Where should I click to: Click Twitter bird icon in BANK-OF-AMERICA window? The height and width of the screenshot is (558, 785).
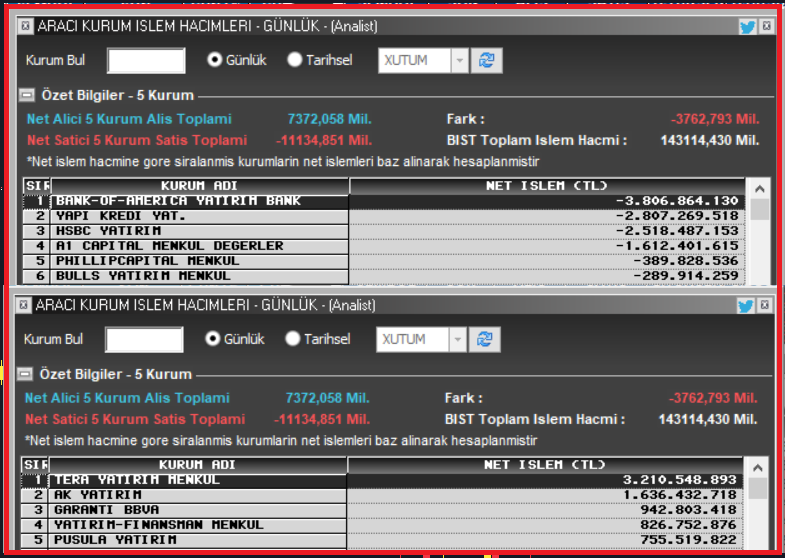pos(747,27)
